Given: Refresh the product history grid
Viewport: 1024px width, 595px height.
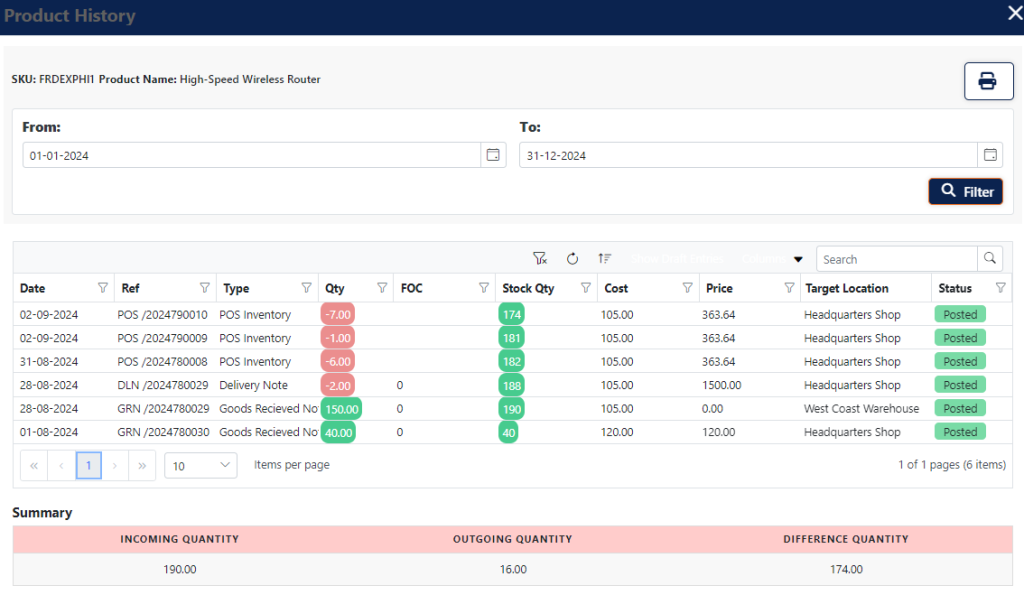Looking at the screenshot, I should pyautogui.click(x=573, y=259).
